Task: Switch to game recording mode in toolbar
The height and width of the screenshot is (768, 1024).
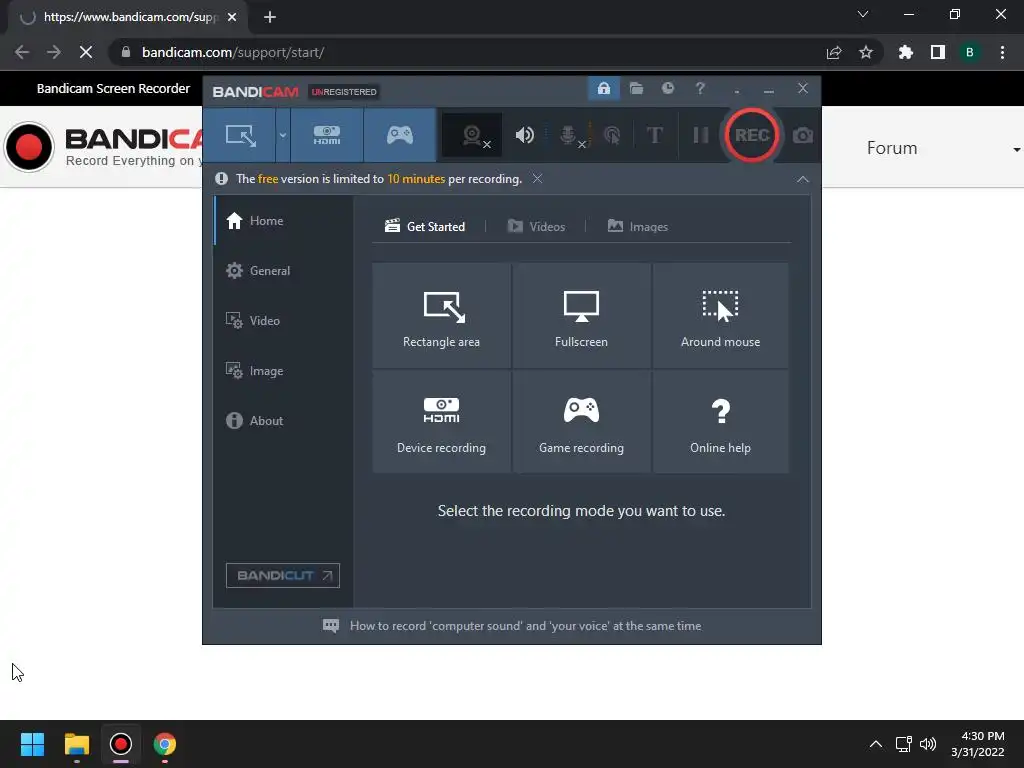Action: 400,135
